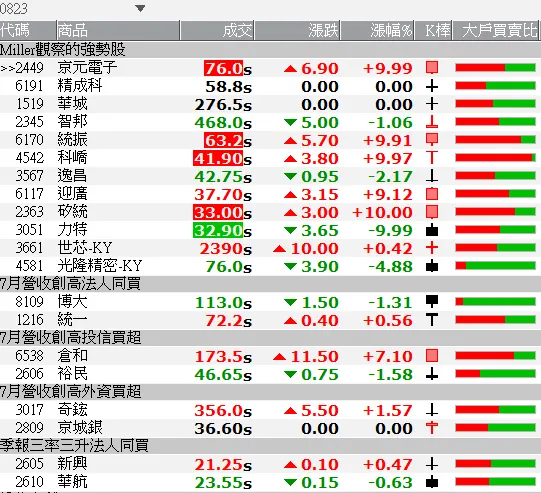Image resolution: width=541 pixels, height=493 pixels.
Task: Select stock code 2449 京元電子
Action: coord(30,68)
